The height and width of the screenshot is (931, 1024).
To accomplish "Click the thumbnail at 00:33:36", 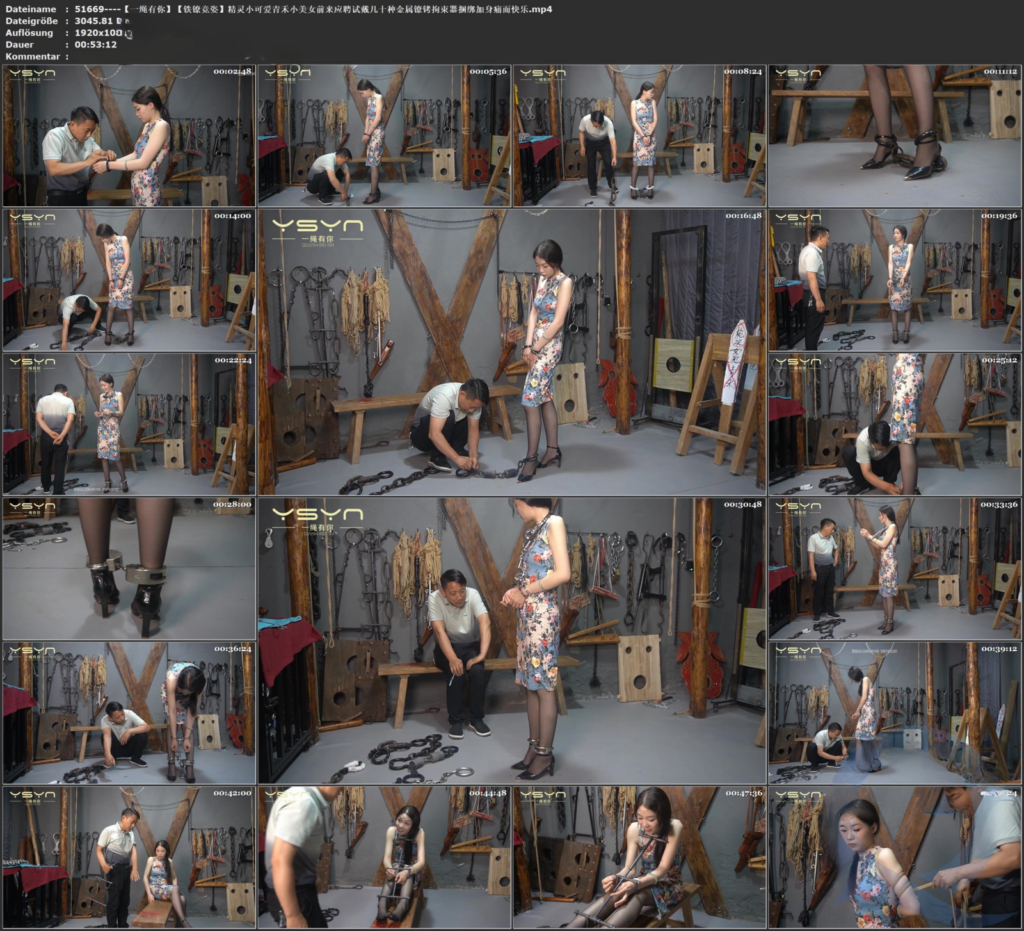I will tap(895, 569).
